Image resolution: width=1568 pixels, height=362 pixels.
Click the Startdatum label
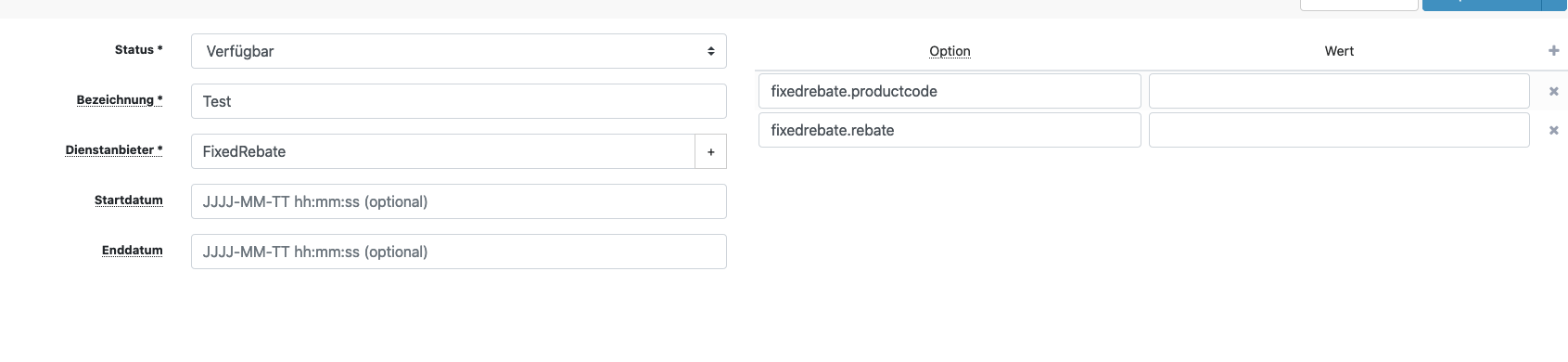129,200
